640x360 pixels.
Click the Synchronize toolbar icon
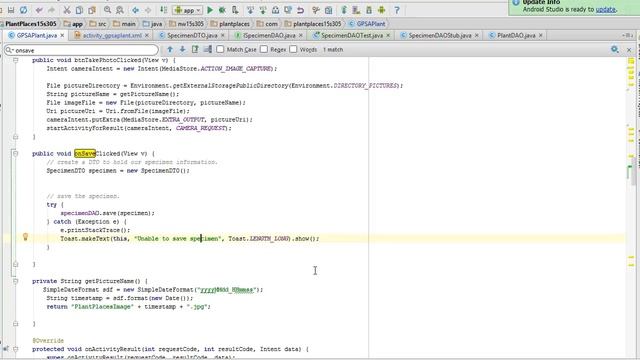[x=24, y=10]
